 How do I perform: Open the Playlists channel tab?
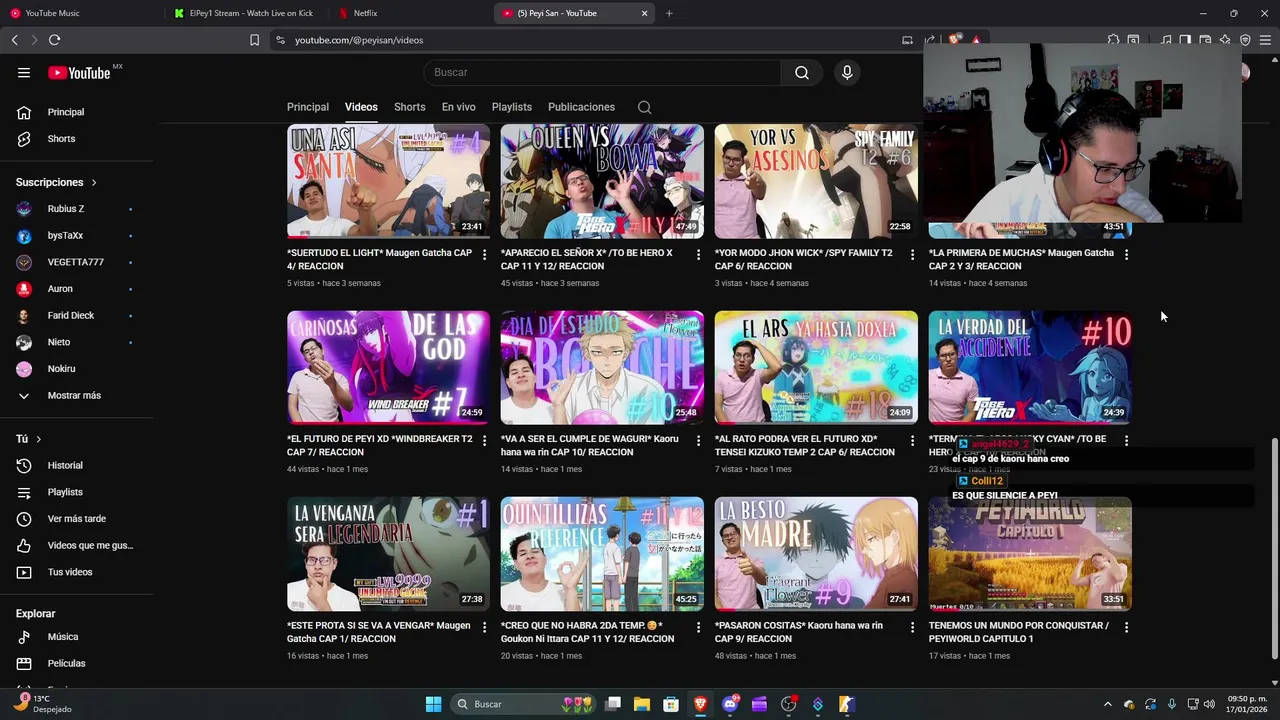click(512, 107)
